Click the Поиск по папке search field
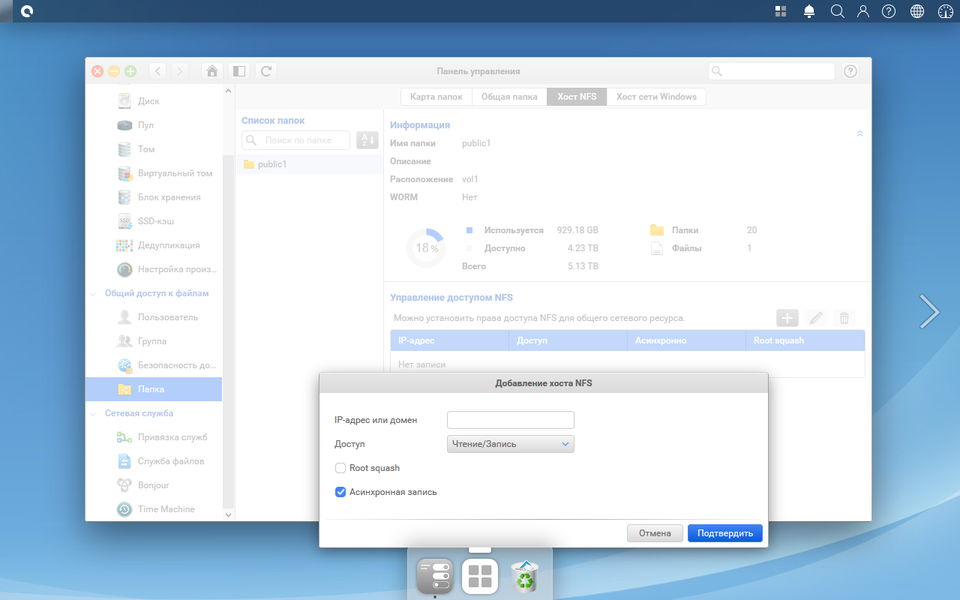This screenshot has height=600, width=960. click(x=296, y=140)
